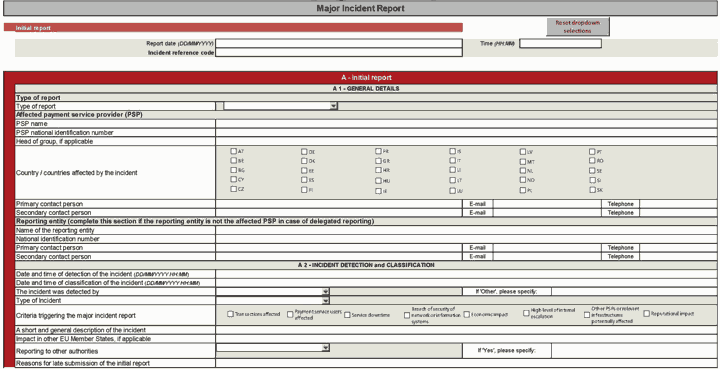Check the HR country checkbox
Image resolution: width=720 pixels, height=369 pixels.
click(x=378, y=170)
